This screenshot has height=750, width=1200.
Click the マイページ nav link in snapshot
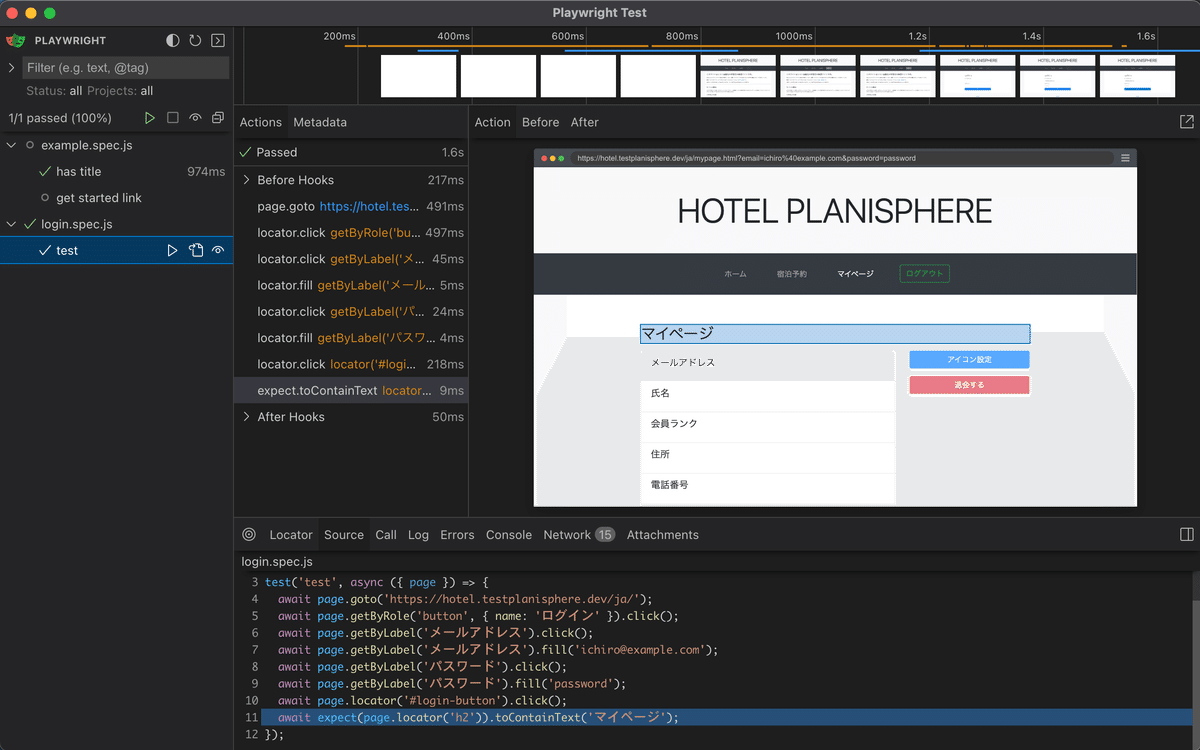click(x=856, y=274)
